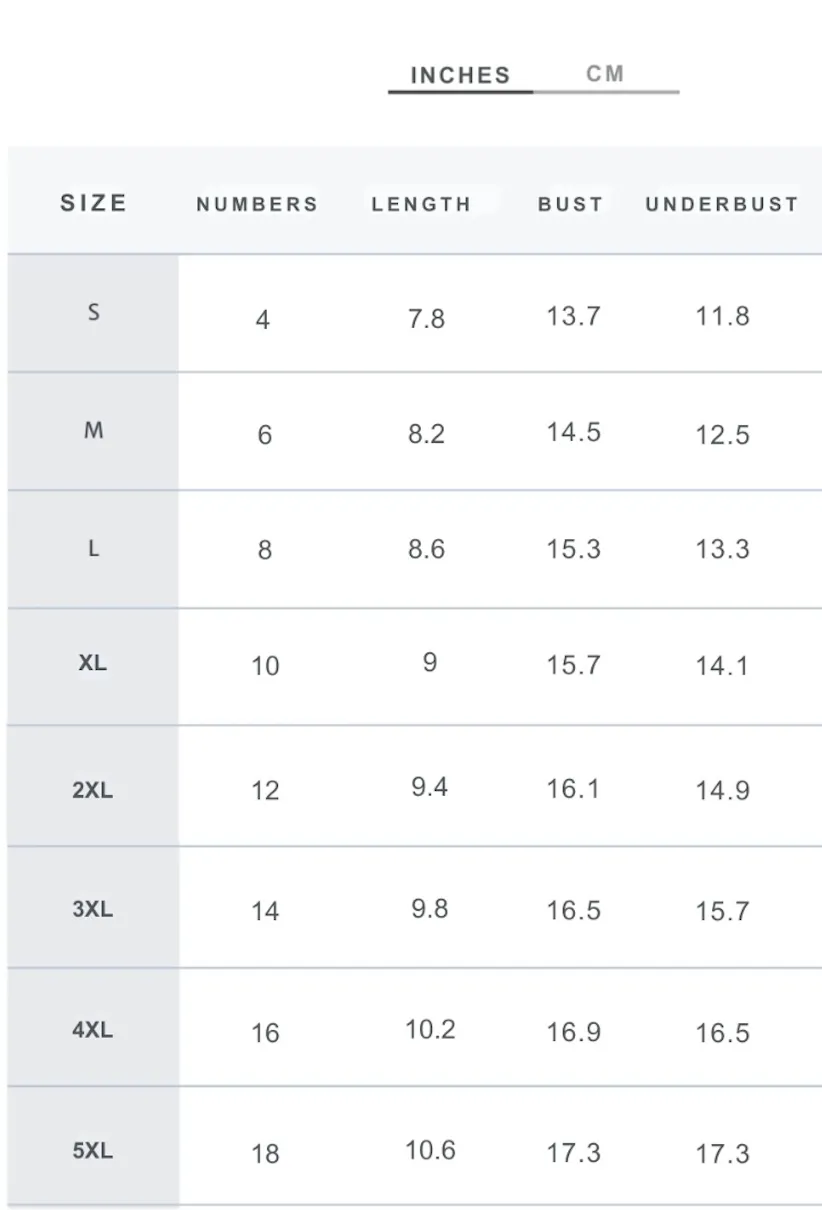Click number 12 in the 2XL row
The height and width of the screenshot is (1210, 822).
(x=265, y=791)
